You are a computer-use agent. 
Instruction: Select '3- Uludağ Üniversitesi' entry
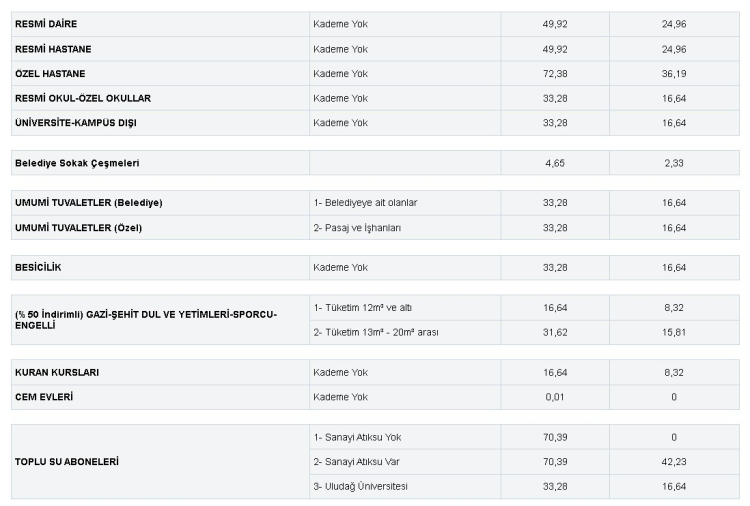[360, 486]
